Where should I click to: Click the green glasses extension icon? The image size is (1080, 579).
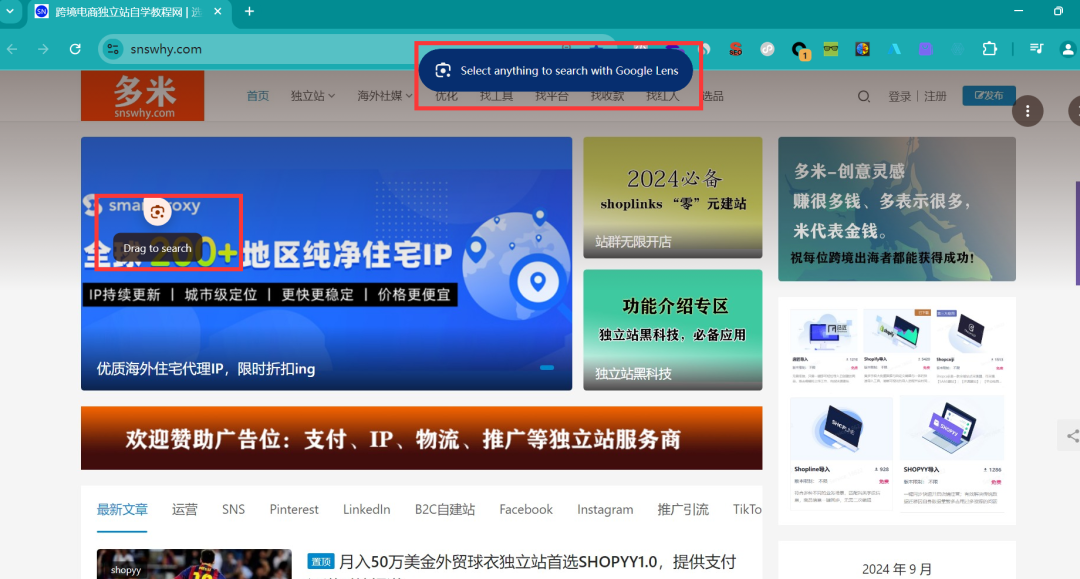(830, 48)
